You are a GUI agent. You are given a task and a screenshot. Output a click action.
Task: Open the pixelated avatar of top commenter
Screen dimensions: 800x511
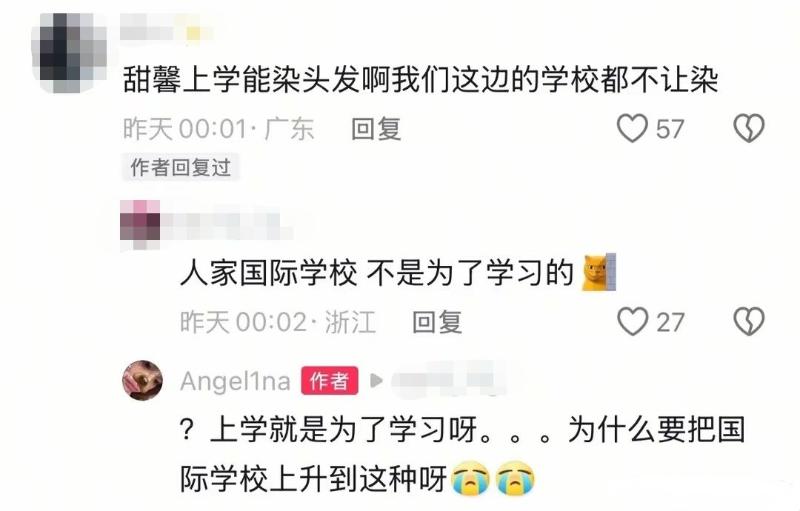(70, 53)
